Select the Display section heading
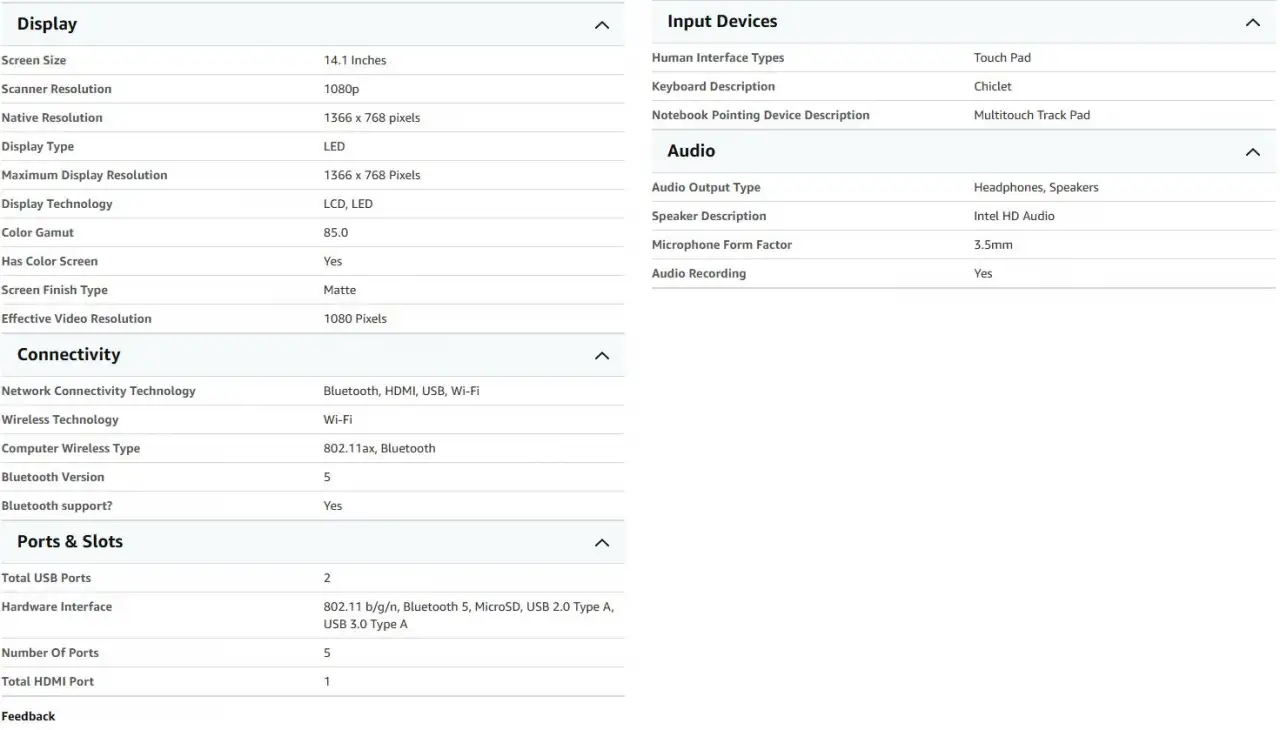This screenshot has width=1280, height=730. tap(47, 24)
